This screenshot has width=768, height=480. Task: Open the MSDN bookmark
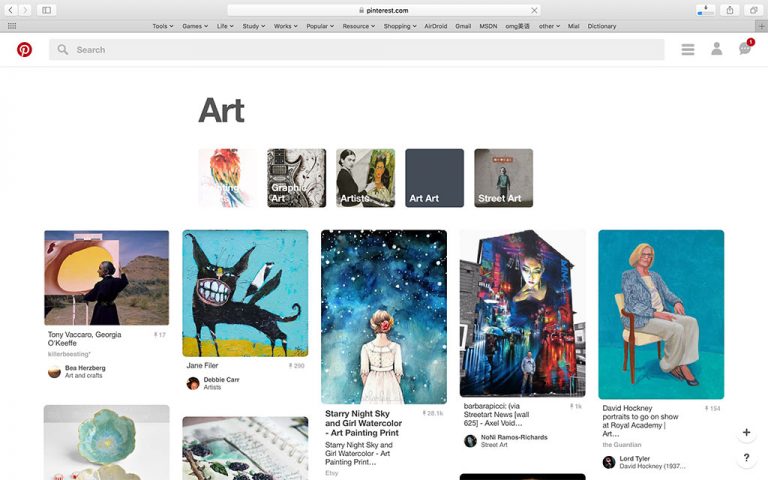tap(488, 26)
